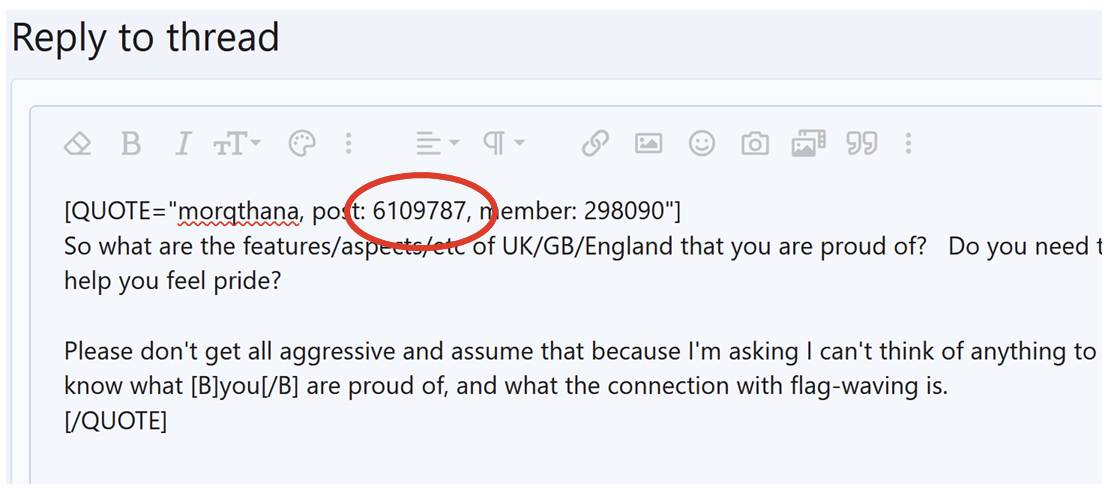Insert a quote block
Screen dimensions: 1107x491
click(861, 145)
